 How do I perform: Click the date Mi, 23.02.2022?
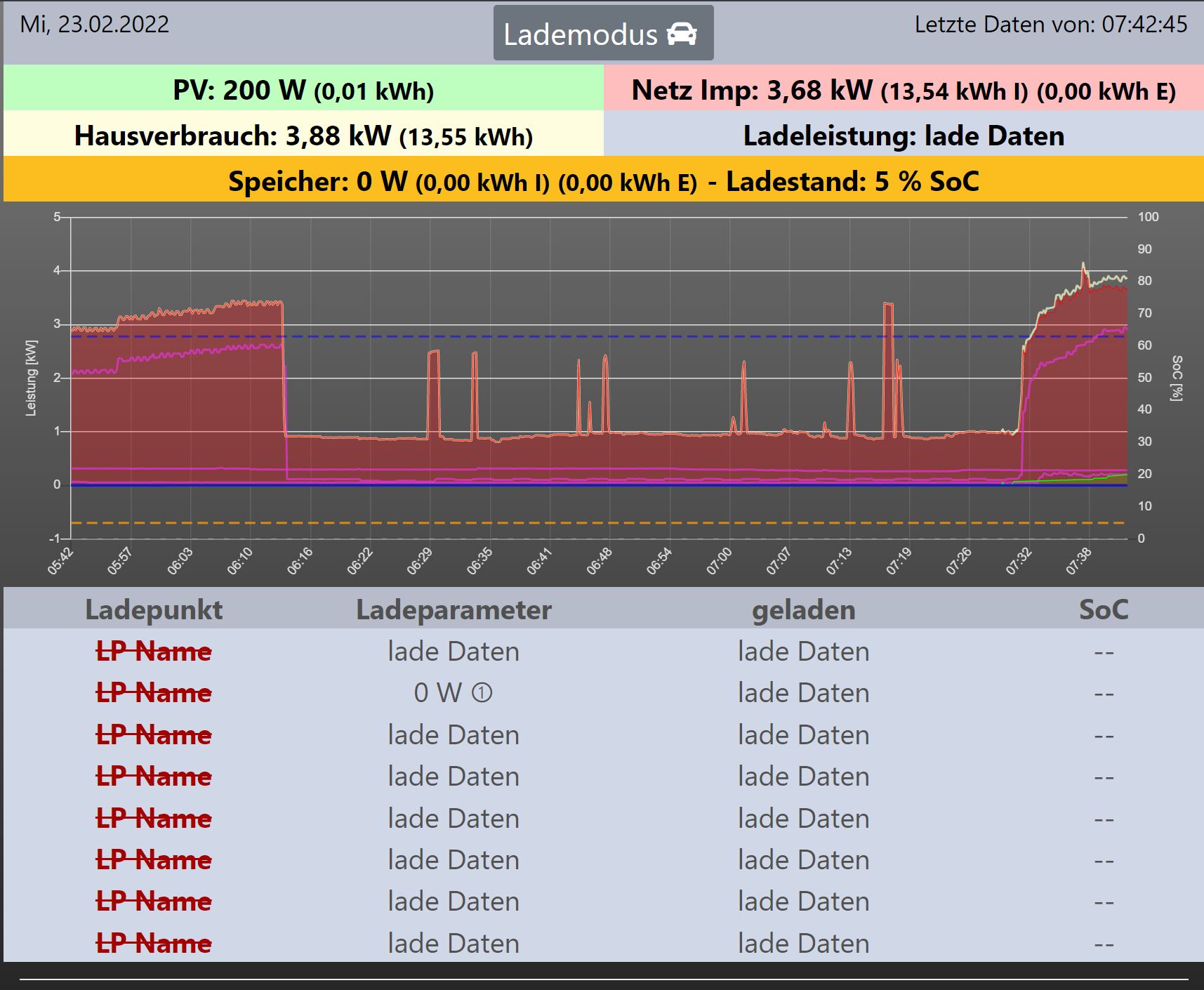pyautogui.click(x=95, y=25)
